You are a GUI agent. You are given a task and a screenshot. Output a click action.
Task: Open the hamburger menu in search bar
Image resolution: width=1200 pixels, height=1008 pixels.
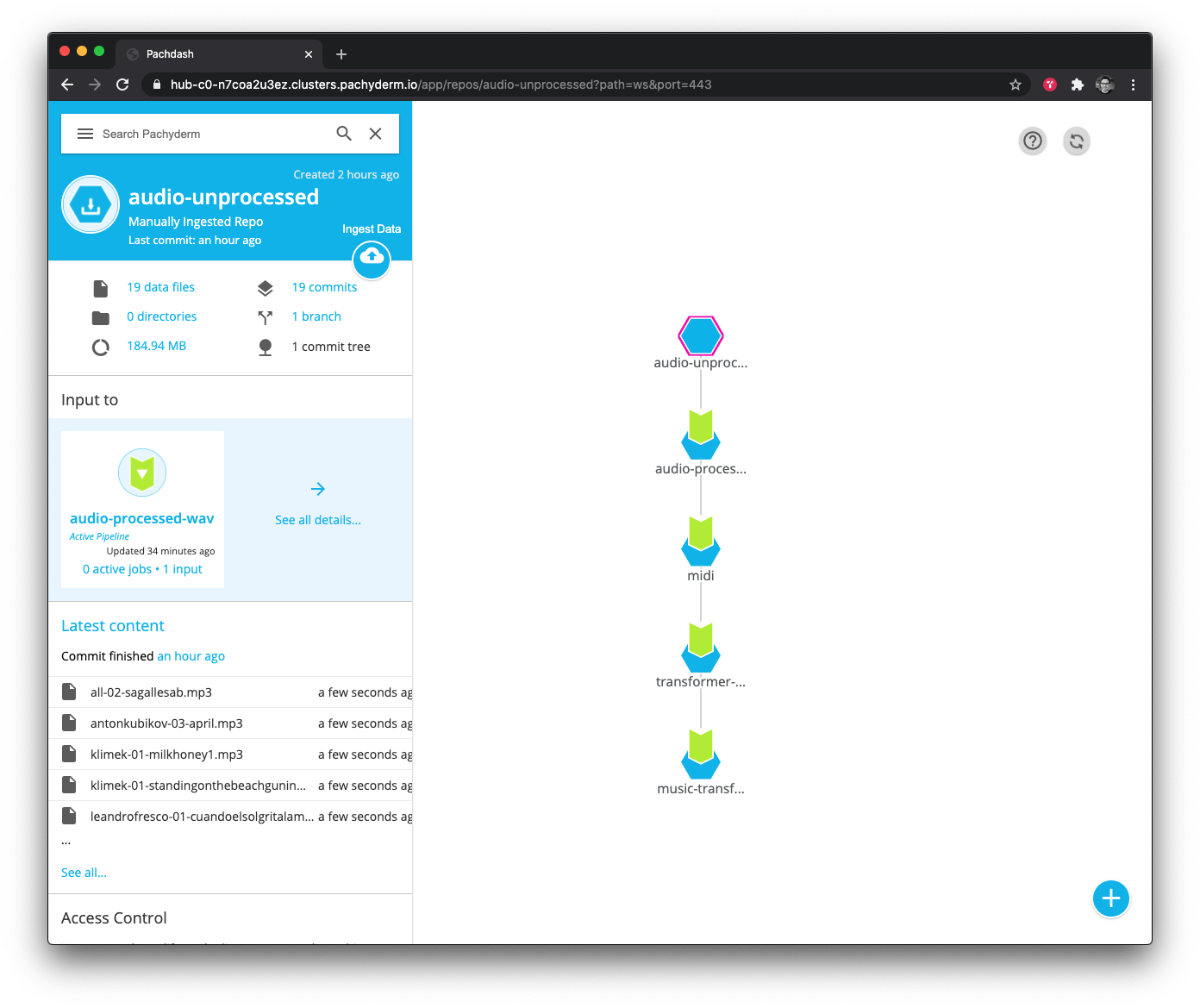pyautogui.click(x=85, y=134)
